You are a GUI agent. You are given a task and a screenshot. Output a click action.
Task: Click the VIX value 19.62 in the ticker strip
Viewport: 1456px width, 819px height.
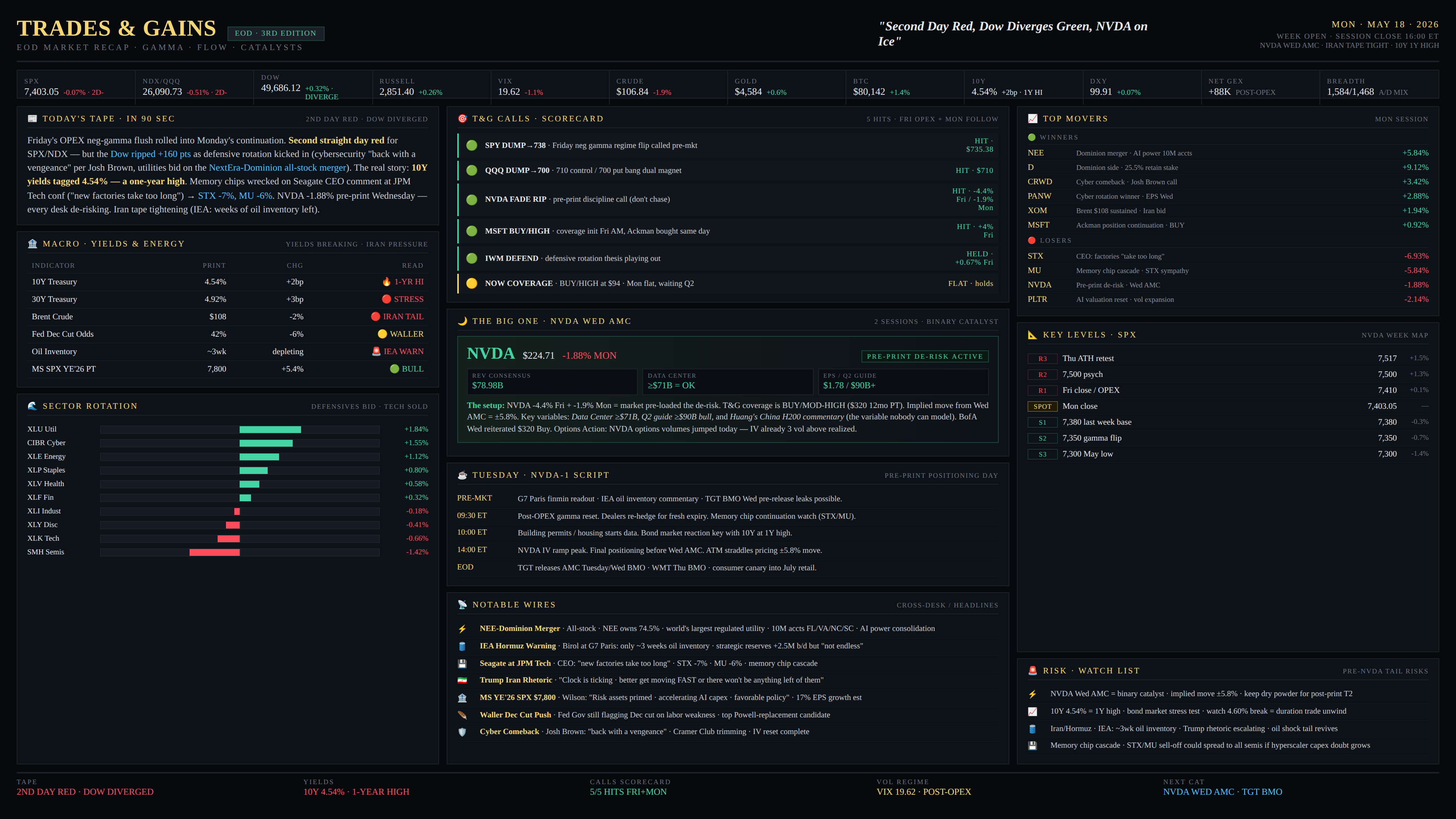[509, 91]
